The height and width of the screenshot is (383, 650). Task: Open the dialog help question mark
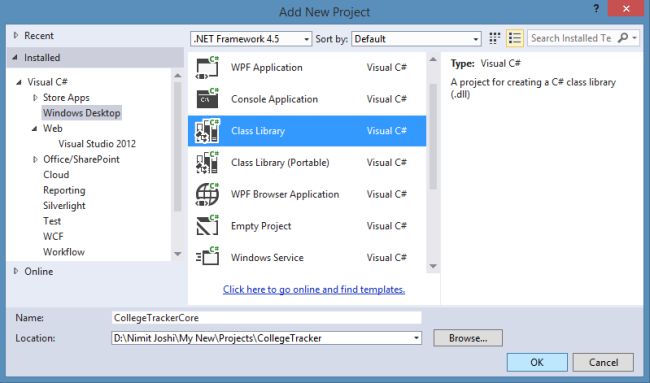click(596, 9)
